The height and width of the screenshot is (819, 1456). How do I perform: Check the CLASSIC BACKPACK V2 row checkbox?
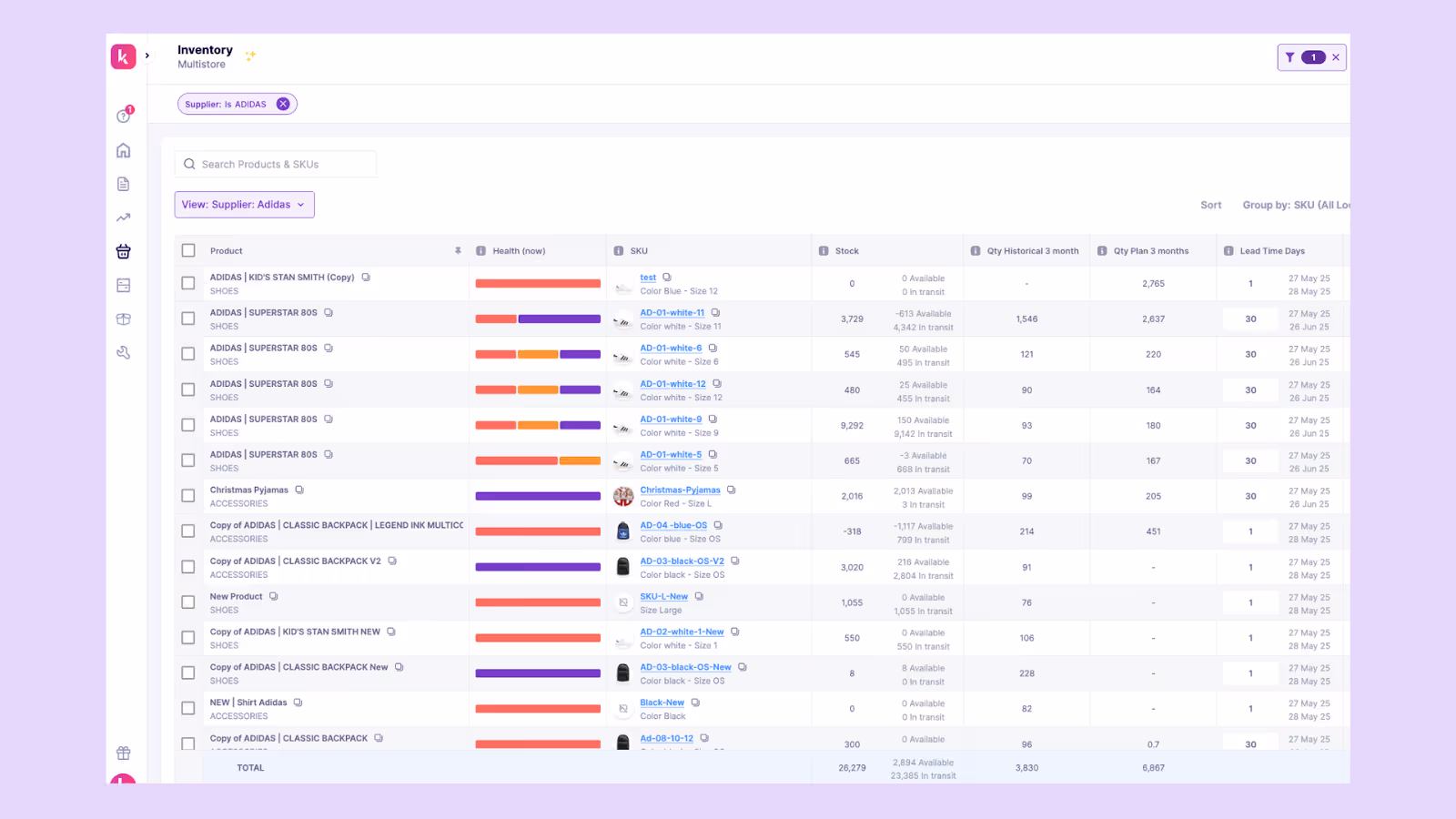pyautogui.click(x=188, y=567)
